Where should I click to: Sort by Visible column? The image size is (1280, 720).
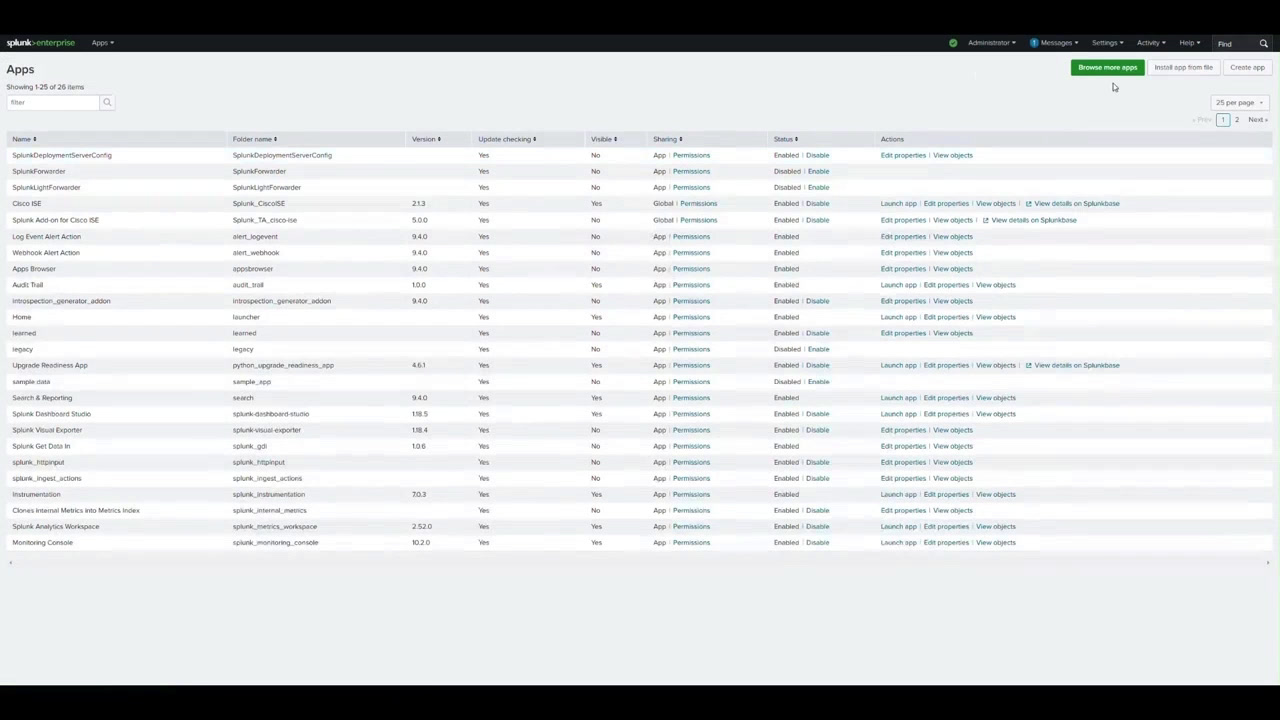point(604,139)
